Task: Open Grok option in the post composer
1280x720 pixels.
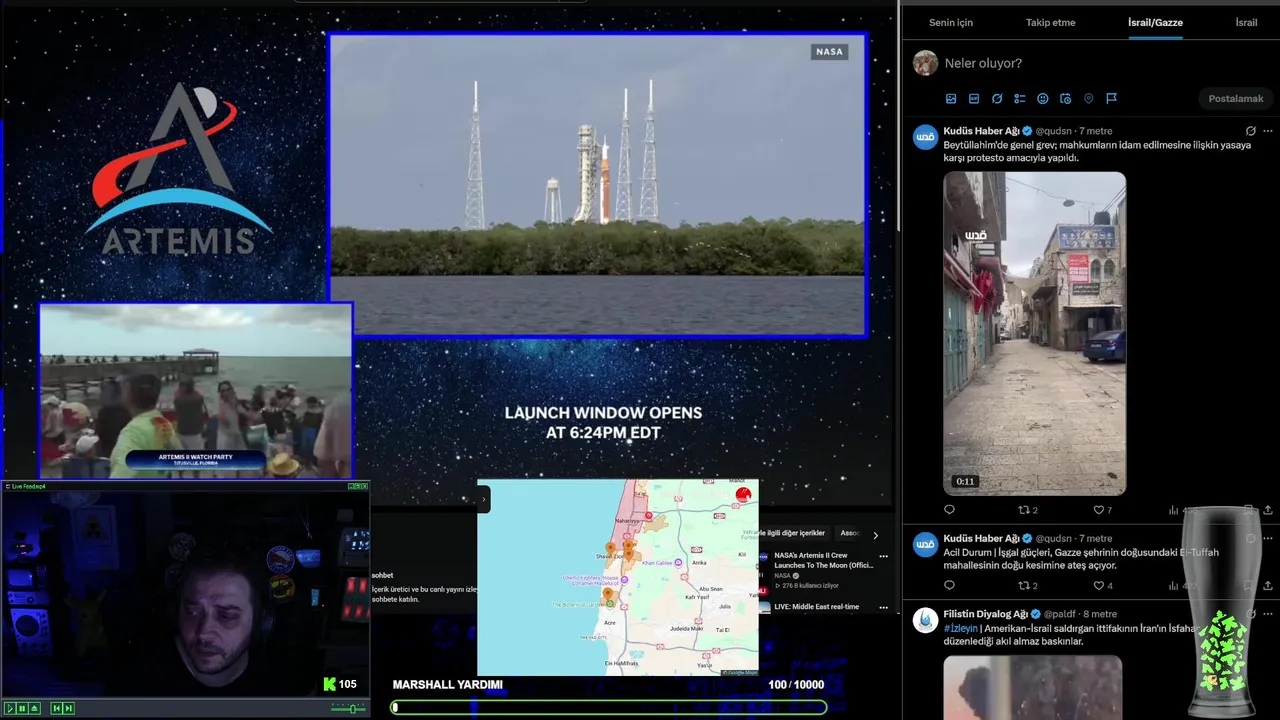Action: [x=997, y=99]
